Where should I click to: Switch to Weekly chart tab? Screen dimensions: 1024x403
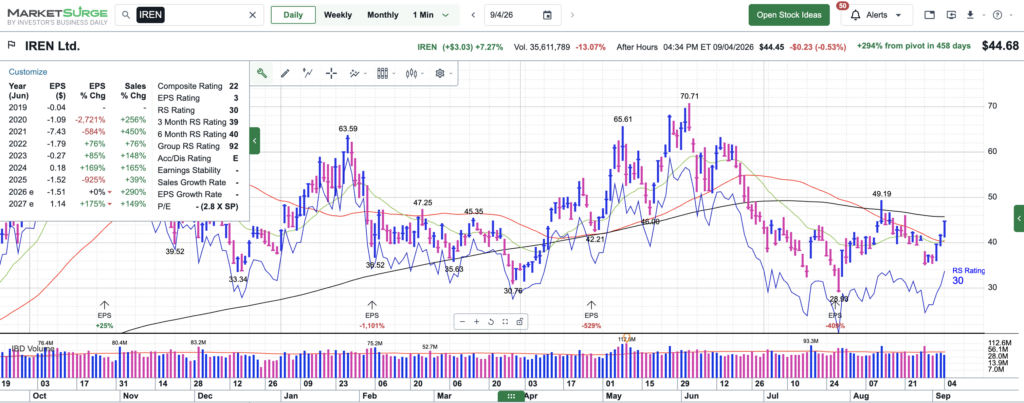click(338, 15)
